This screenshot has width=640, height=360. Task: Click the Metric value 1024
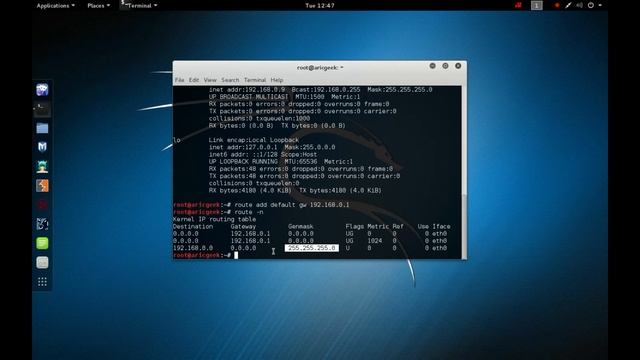[x=375, y=241]
